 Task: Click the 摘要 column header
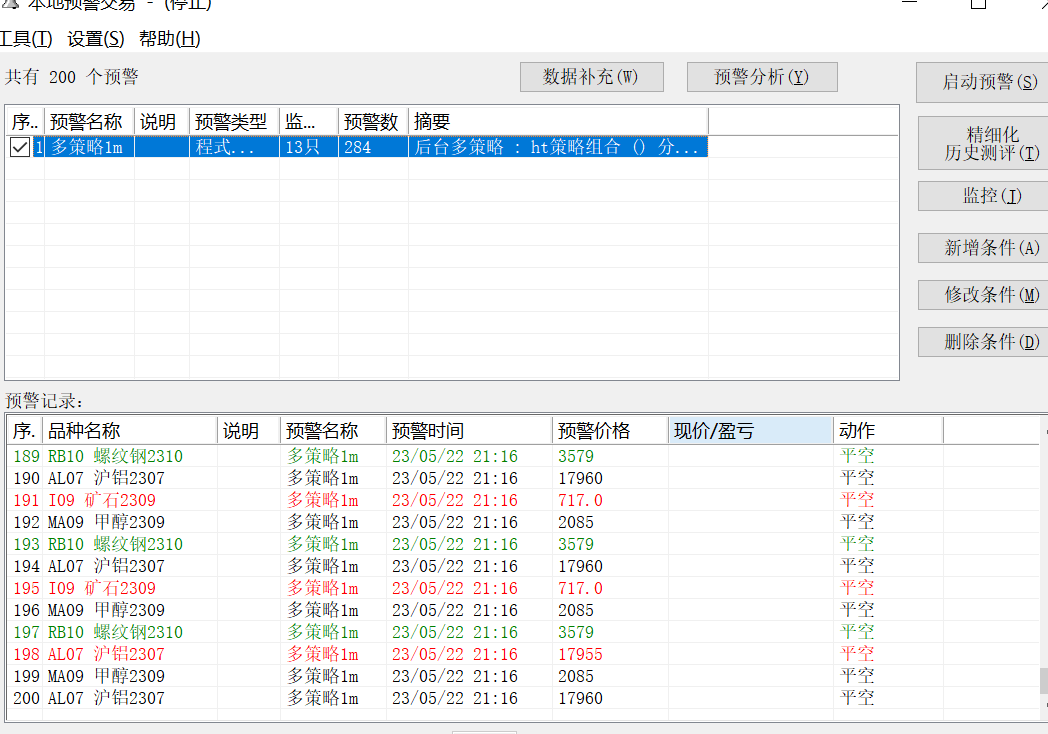558,122
